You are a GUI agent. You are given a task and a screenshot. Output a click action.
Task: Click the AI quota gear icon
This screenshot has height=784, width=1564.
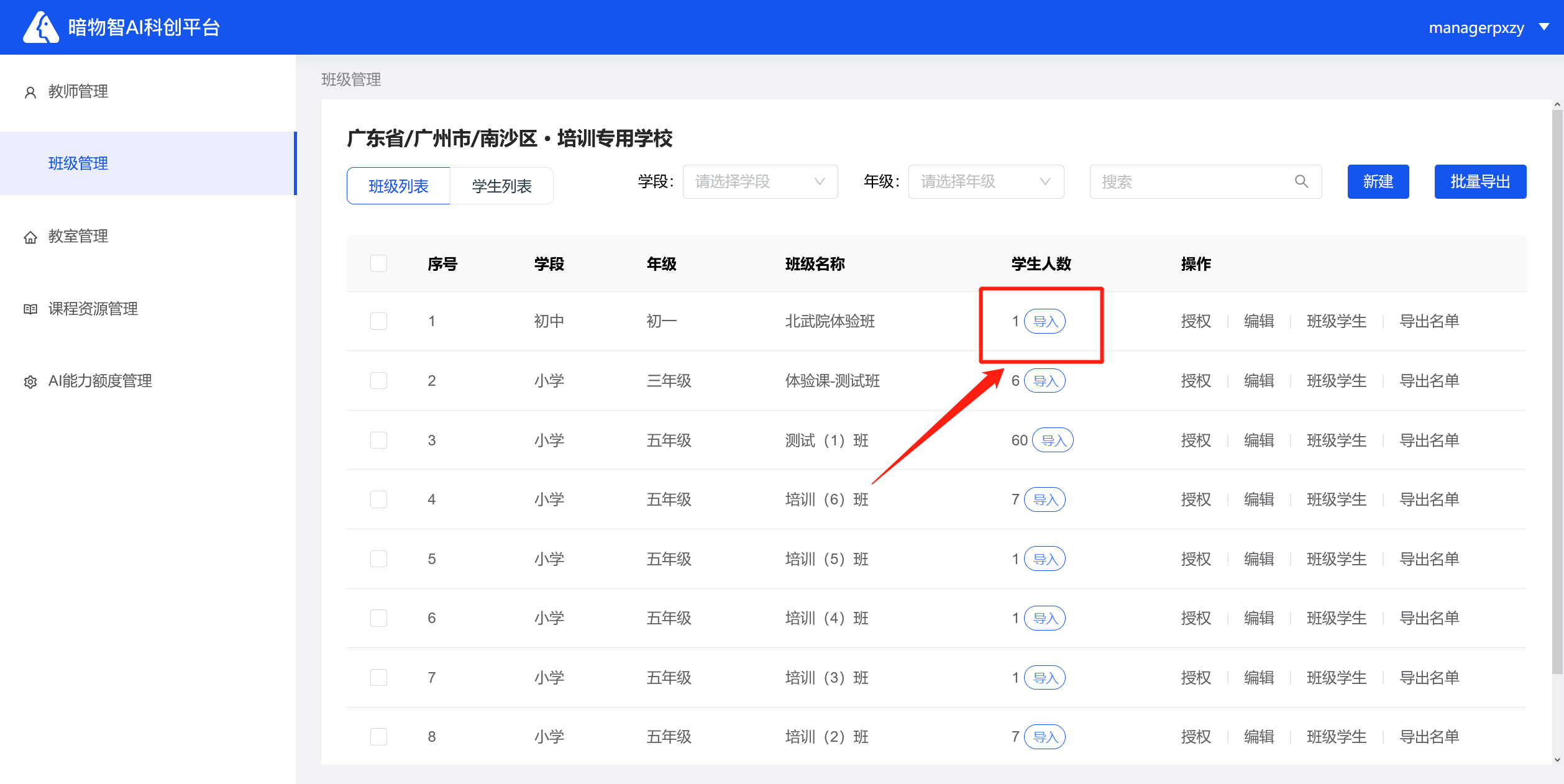(30, 382)
